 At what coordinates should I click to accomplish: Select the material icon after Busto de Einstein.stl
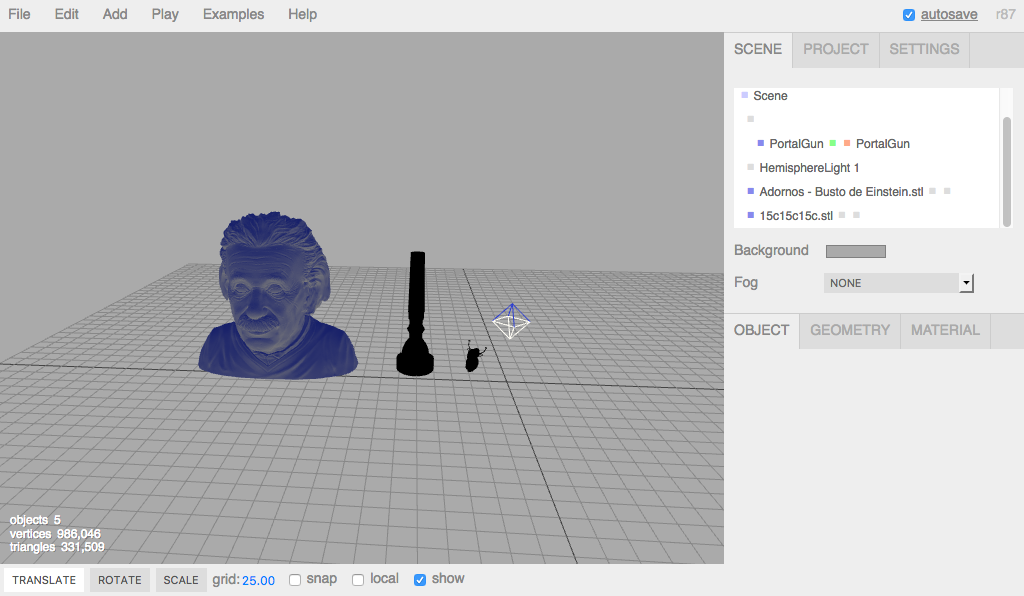tap(947, 191)
